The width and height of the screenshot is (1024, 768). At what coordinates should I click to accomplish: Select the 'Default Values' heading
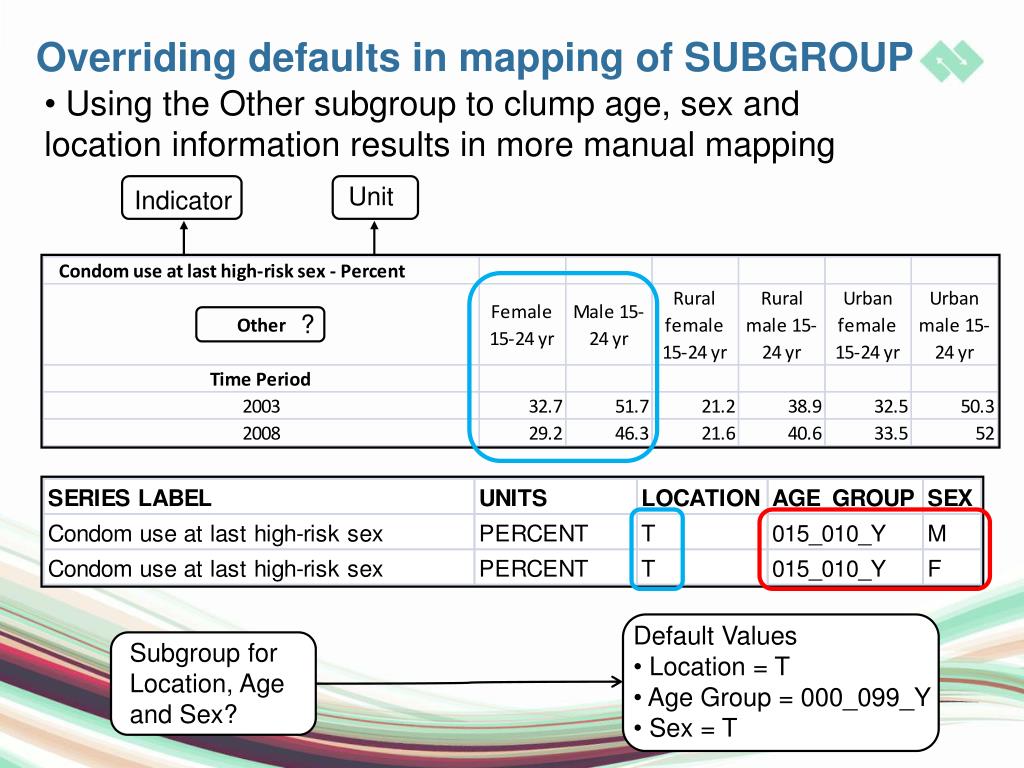[x=715, y=635]
